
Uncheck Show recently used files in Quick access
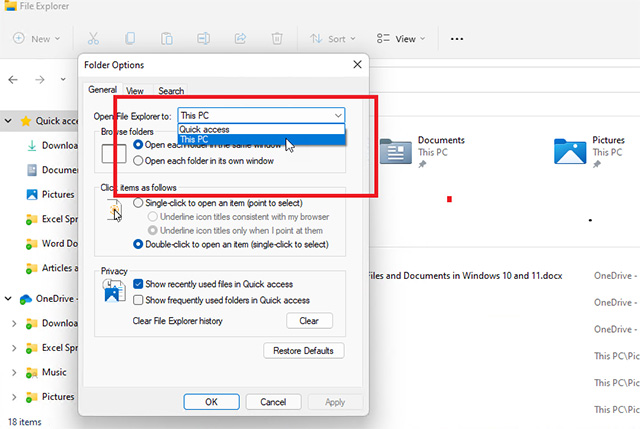point(139,284)
